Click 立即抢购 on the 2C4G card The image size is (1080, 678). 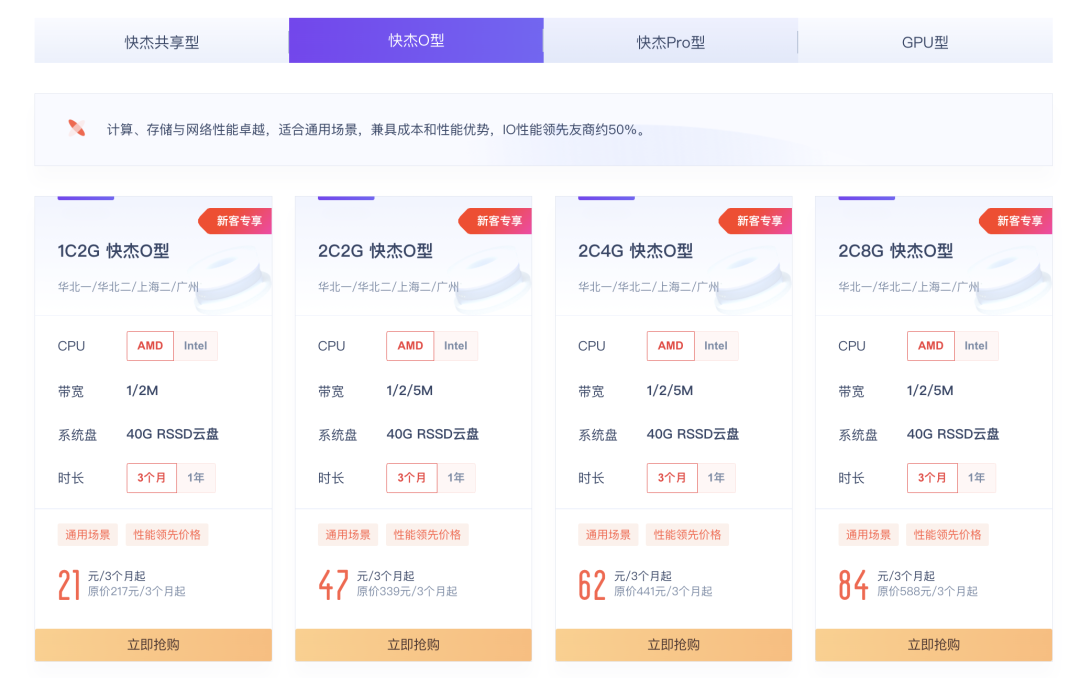pyautogui.click(x=673, y=645)
